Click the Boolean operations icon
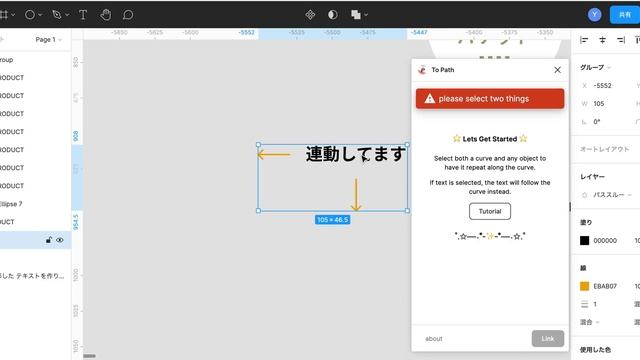 click(356, 15)
